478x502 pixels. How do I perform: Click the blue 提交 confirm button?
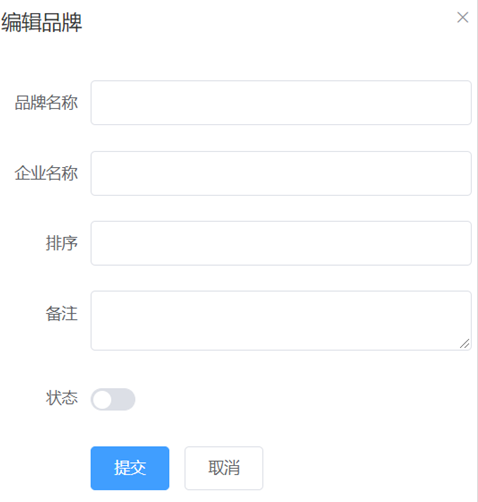(130, 468)
